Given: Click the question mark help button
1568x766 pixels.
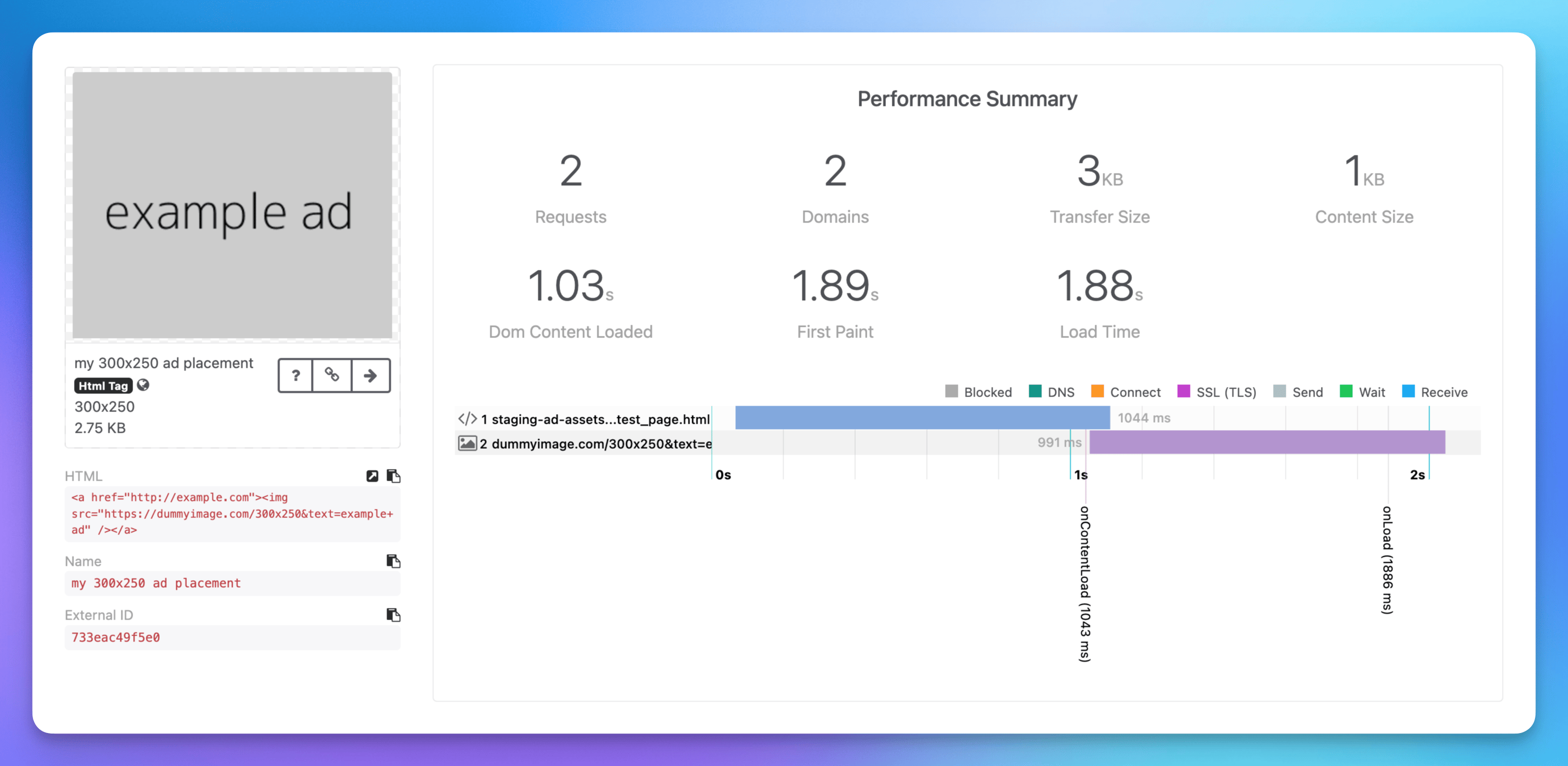Looking at the screenshot, I should click(296, 375).
